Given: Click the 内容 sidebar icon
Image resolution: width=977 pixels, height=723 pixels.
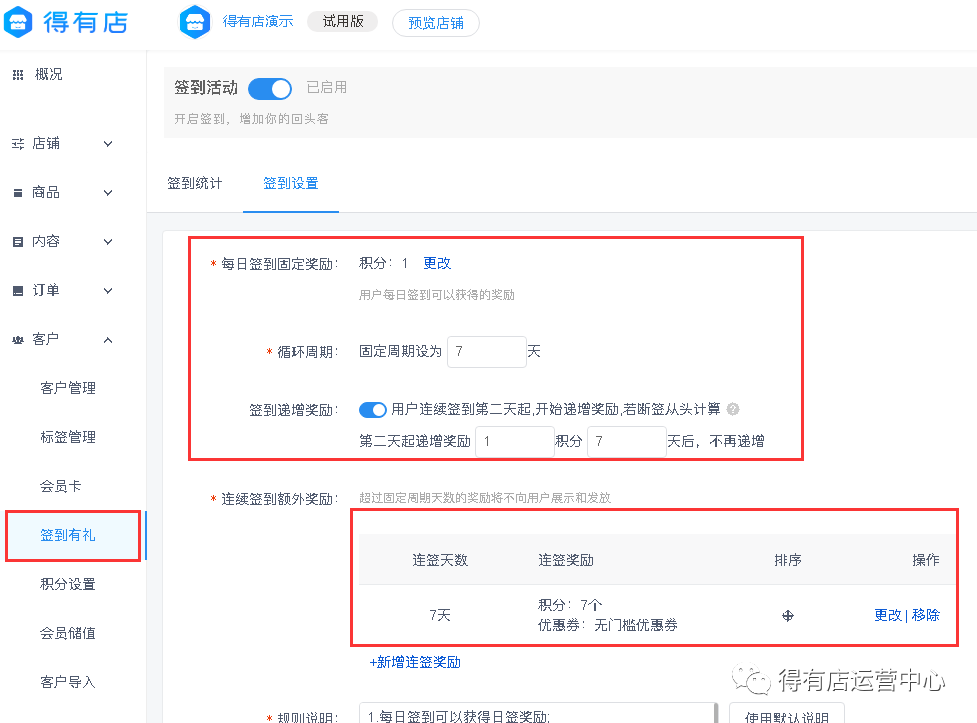Looking at the screenshot, I should [18, 242].
